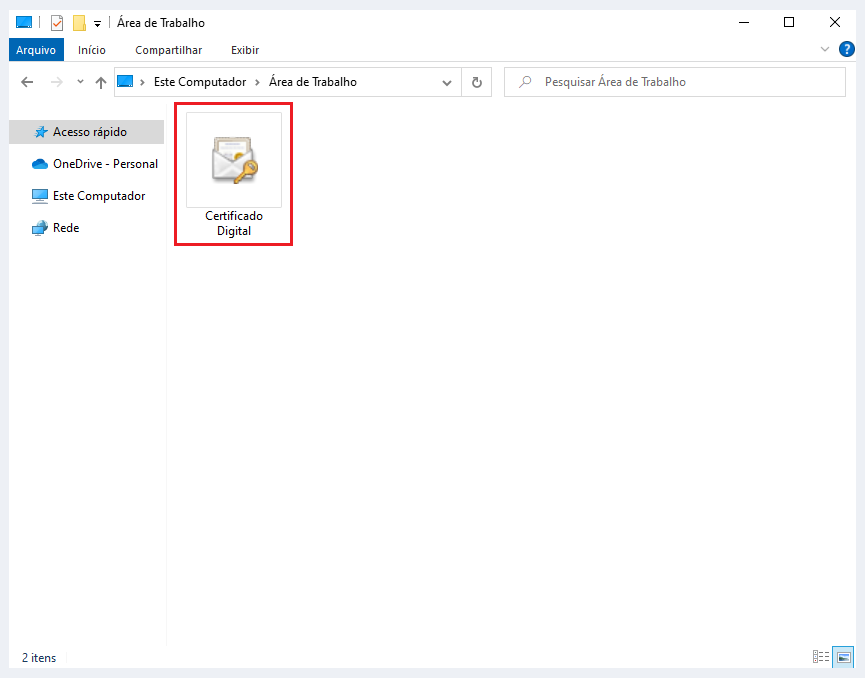Click the Este Computador monitor icon
865x678 pixels.
point(40,196)
